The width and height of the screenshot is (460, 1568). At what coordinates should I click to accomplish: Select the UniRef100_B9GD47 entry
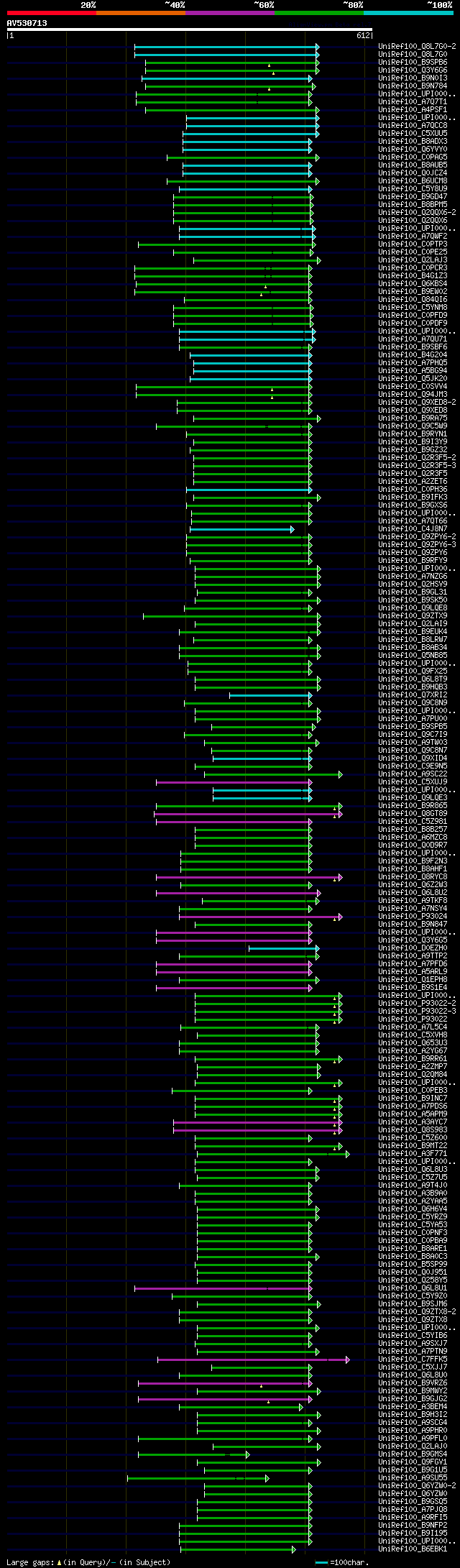tap(413, 196)
